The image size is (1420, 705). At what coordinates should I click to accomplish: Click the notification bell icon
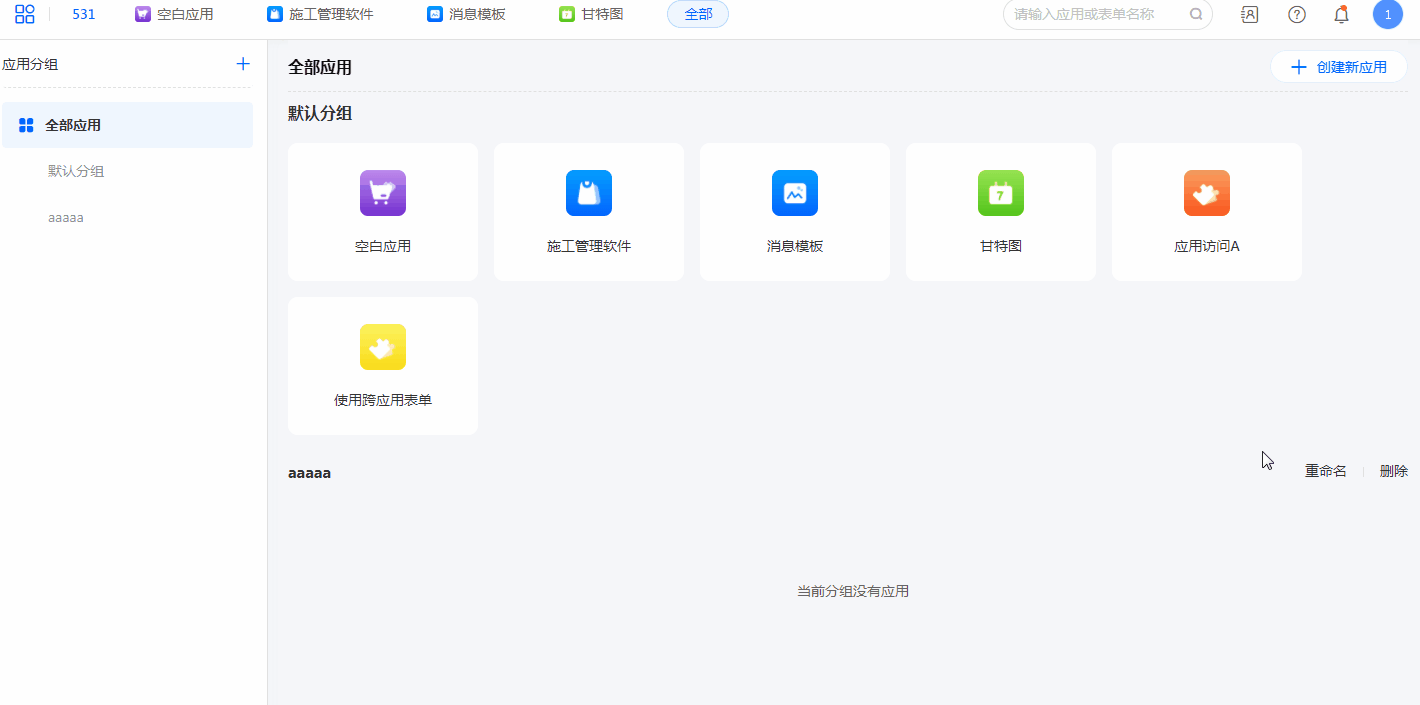(1342, 14)
